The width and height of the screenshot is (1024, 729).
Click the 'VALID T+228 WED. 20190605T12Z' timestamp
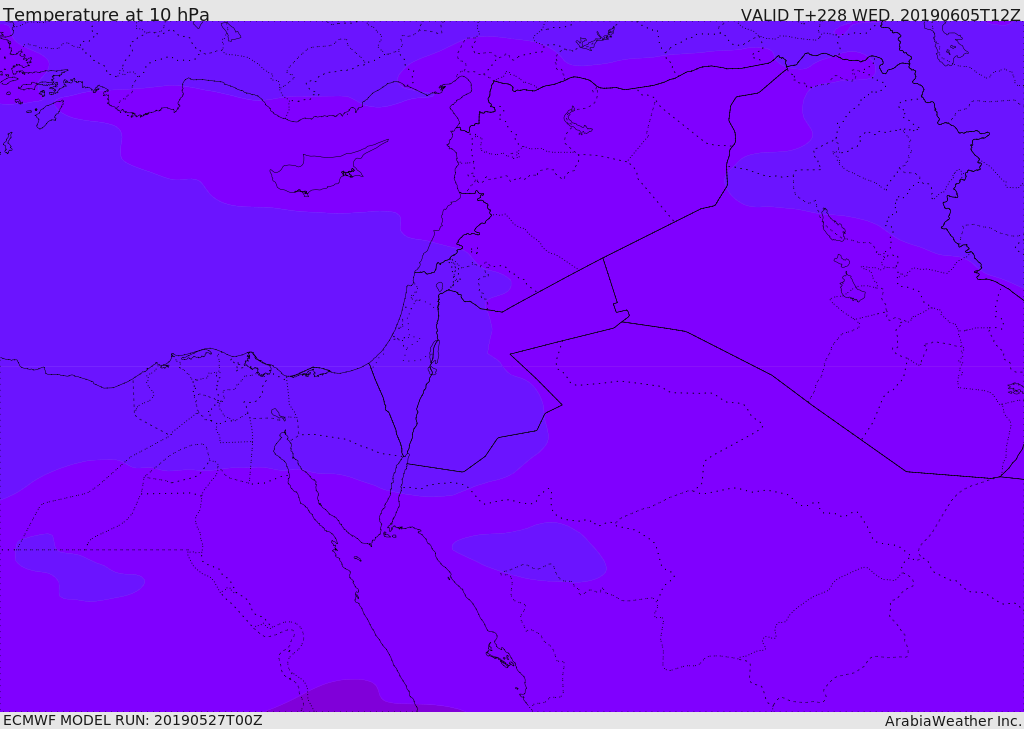pyautogui.click(x=880, y=14)
